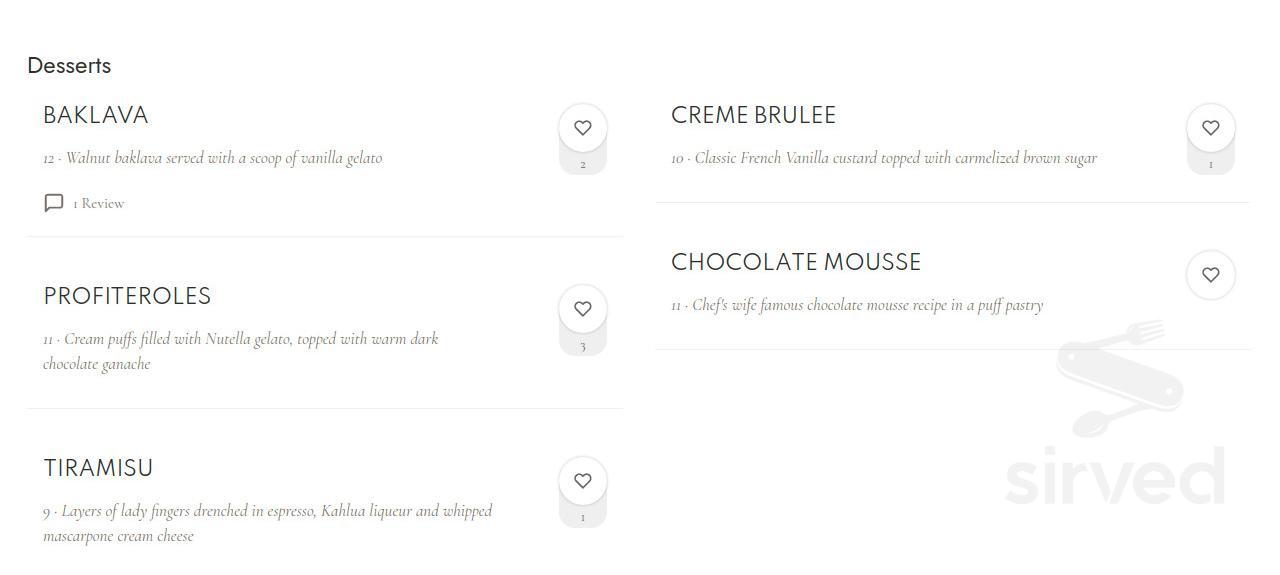The height and width of the screenshot is (575, 1280).
Task: Click the Tiramisu like count badge
Action: coord(583,518)
